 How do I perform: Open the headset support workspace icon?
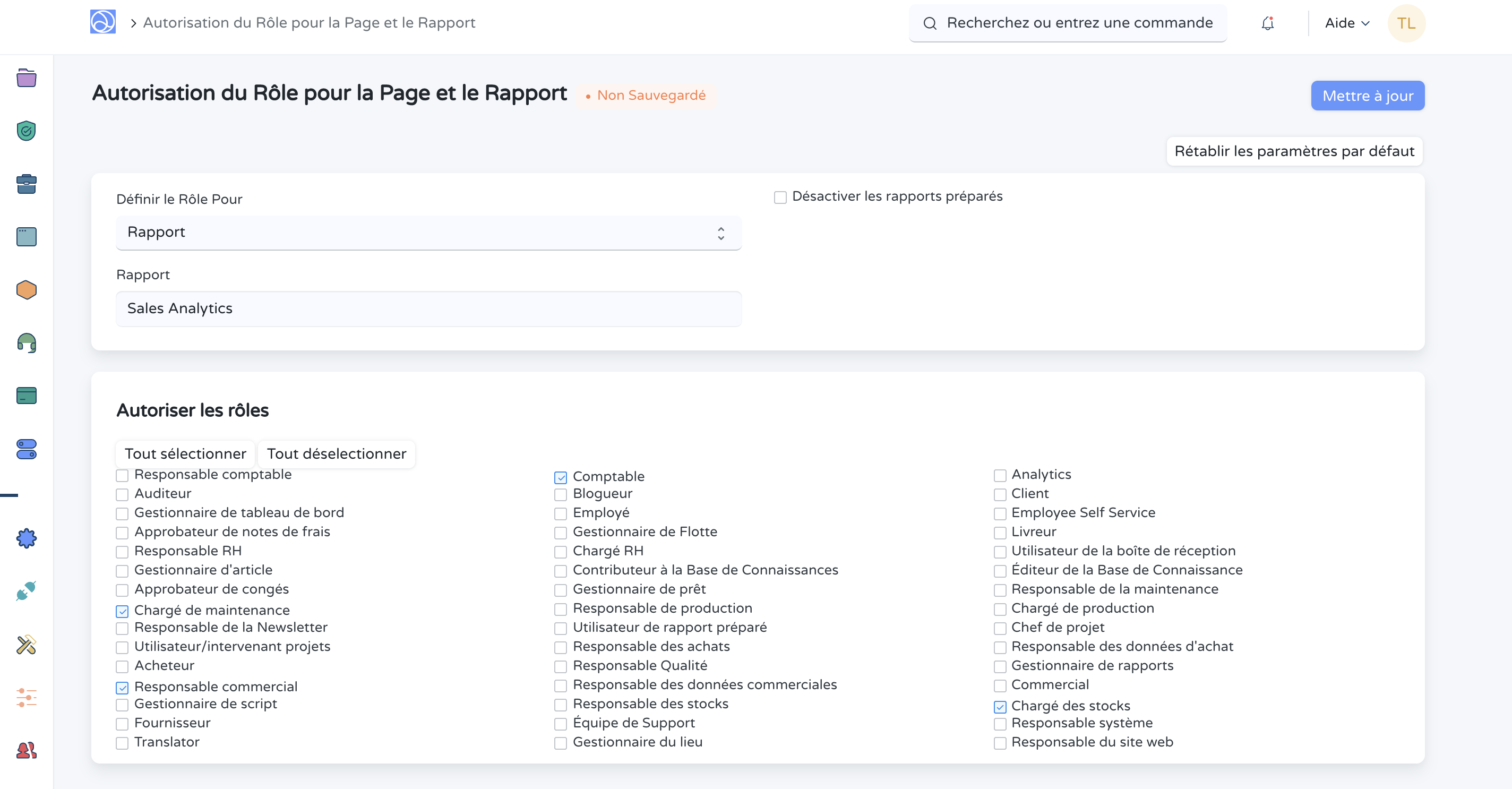(x=26, y=344)
